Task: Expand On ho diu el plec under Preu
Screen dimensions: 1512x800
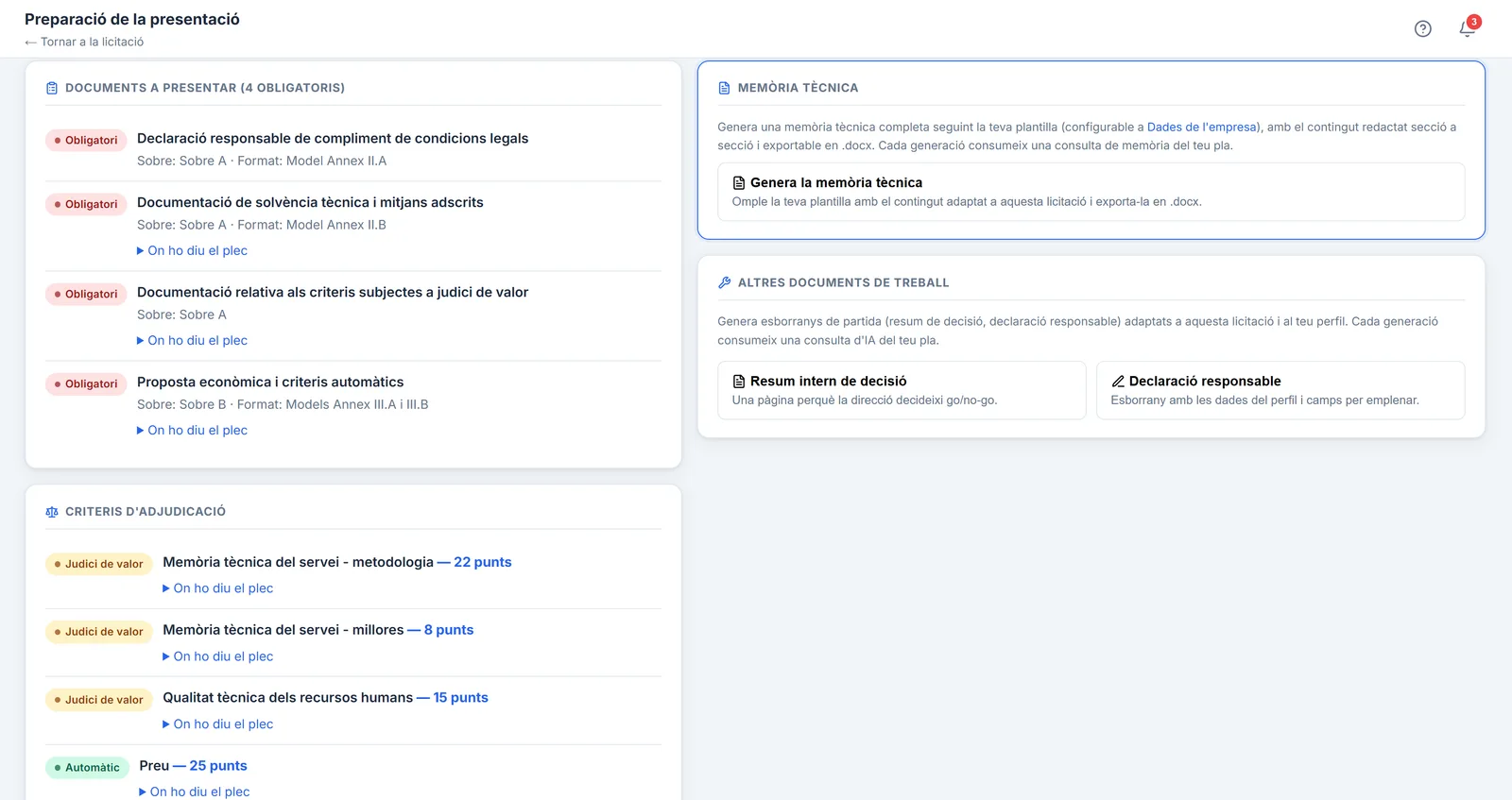Action: pyautogui.click(x=194, y=791)
